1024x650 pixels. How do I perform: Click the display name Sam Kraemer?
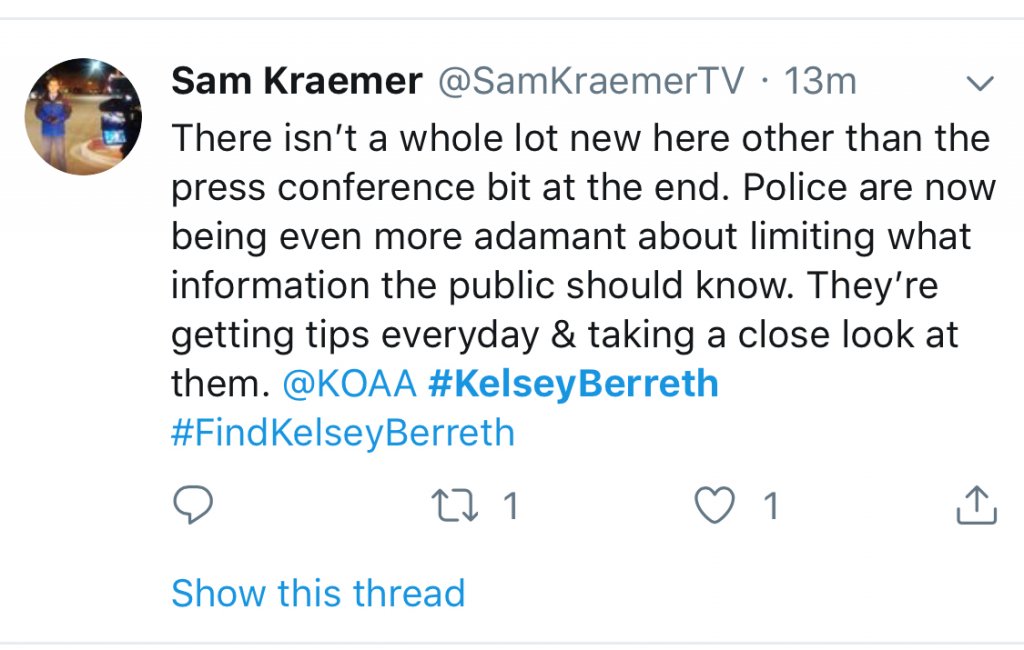pyautogui.click(x=296, y=82)
